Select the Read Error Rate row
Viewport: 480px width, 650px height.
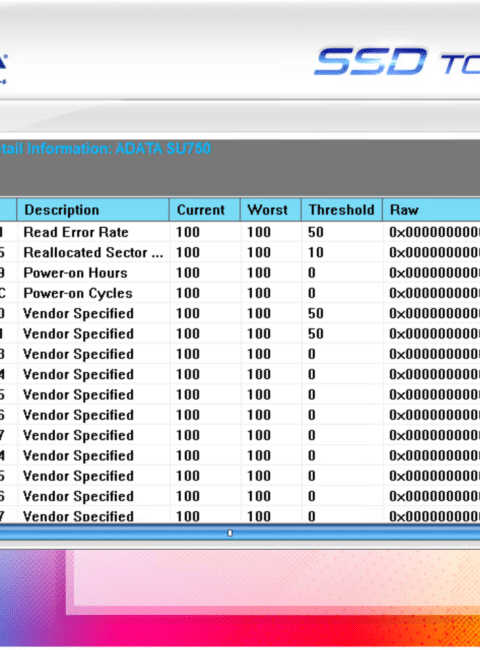240,232
